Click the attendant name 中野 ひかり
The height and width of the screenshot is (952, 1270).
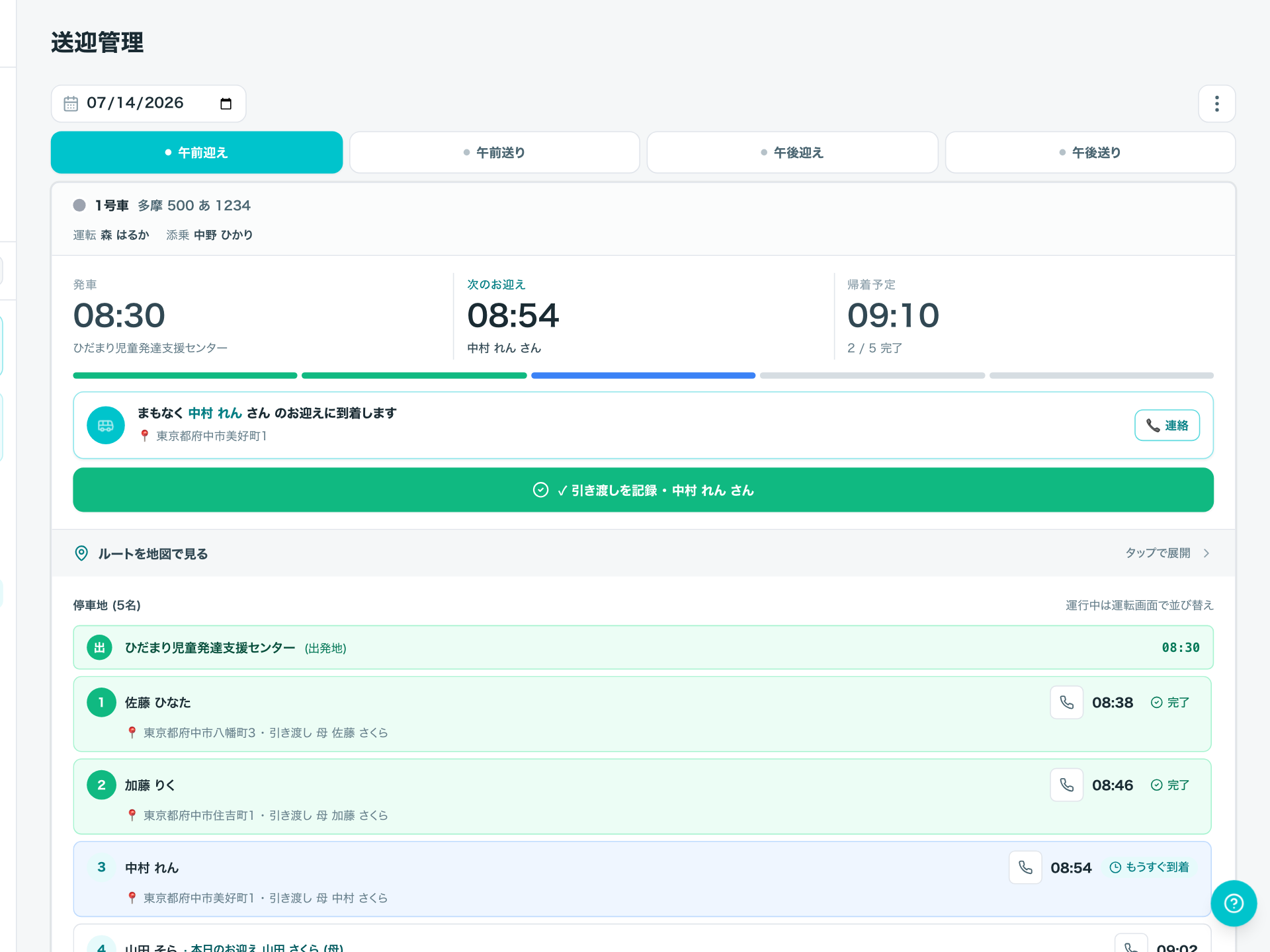(223, 235)
